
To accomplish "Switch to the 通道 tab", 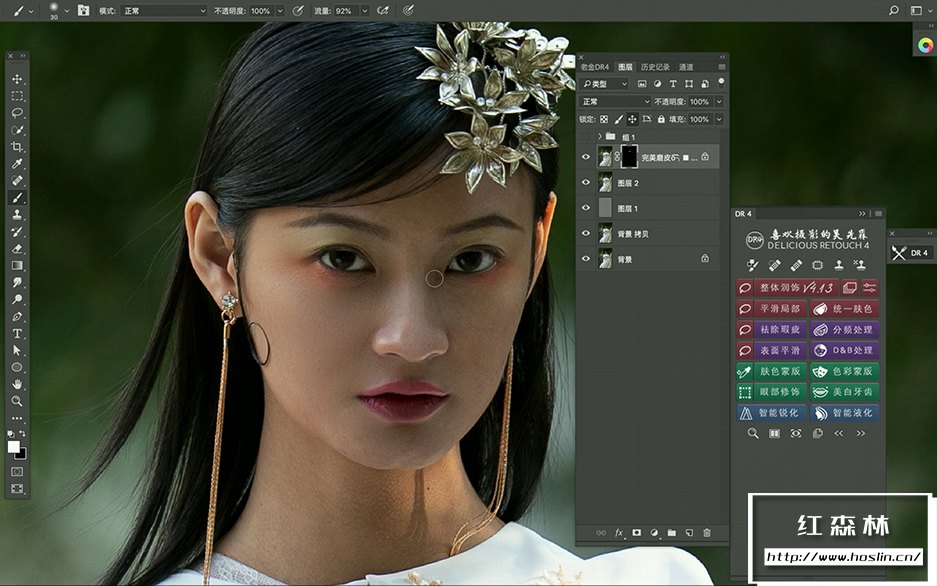I will tap(686, 67).
